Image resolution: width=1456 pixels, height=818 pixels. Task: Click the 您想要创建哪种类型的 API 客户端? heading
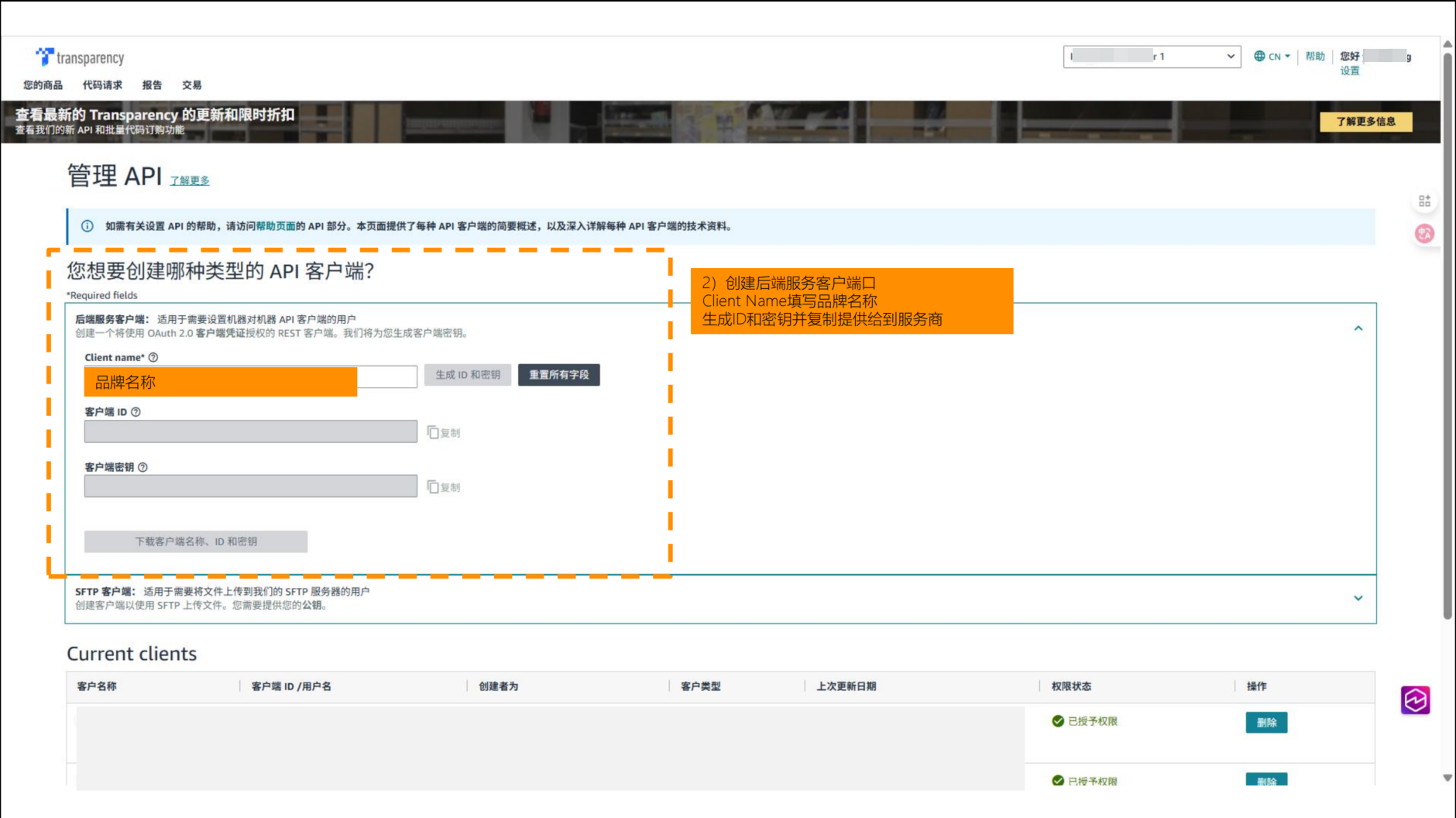[221, 271]
